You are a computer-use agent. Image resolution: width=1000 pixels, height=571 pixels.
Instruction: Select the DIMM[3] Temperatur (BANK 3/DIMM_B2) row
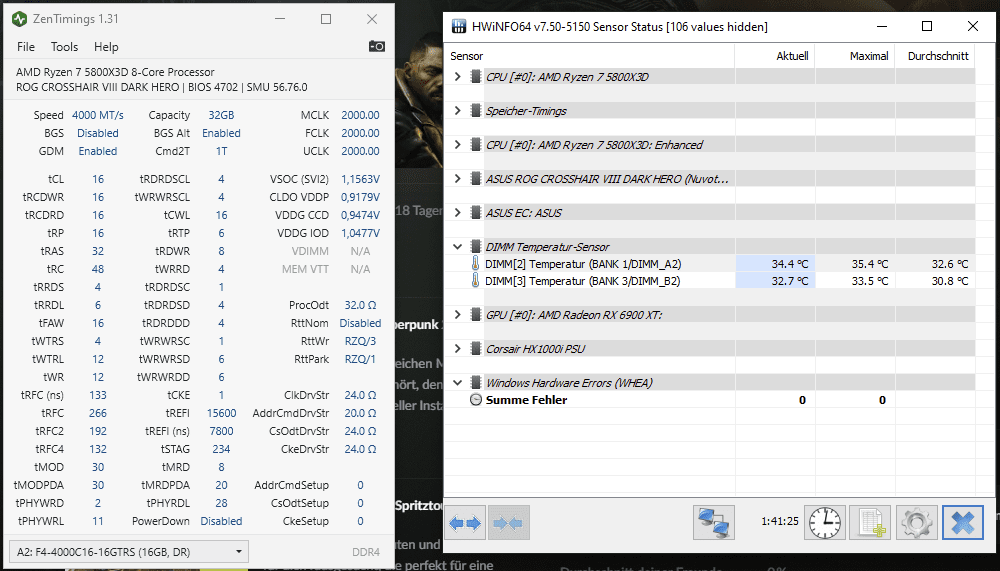(710, 281)
